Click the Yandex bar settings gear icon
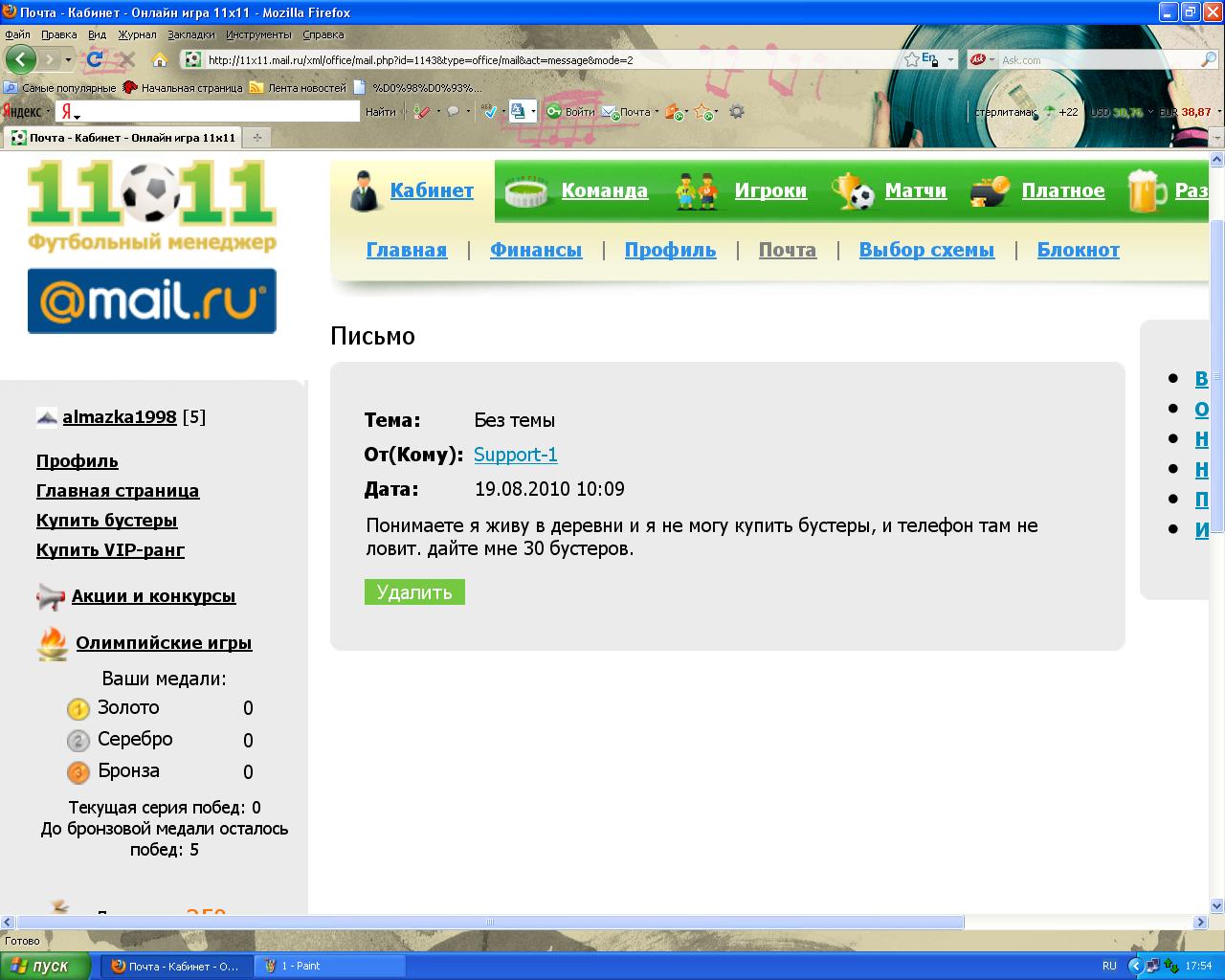This screenshot has height=980, width=1225. coord(736,112)
